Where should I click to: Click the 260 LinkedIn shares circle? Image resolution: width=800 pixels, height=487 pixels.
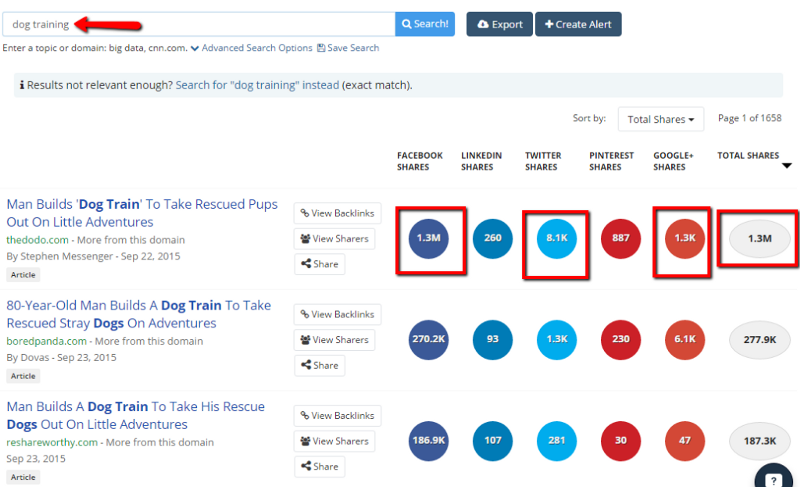(493, 238)
